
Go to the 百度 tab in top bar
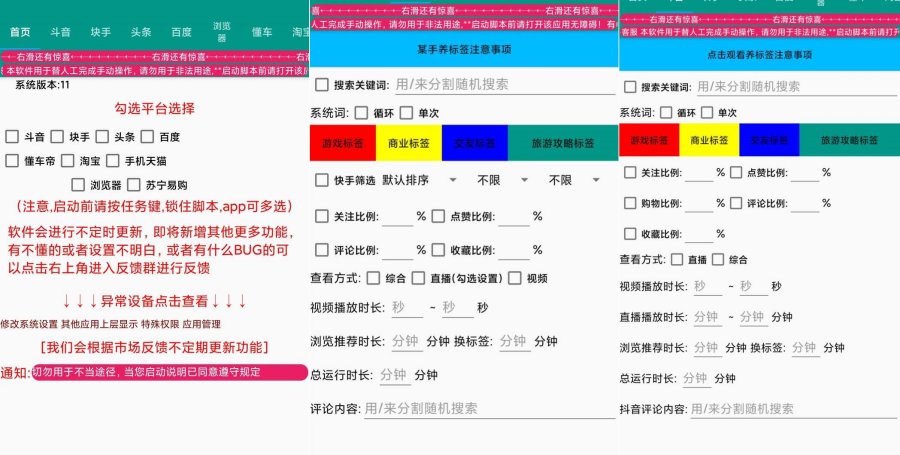tap(181, 32)
